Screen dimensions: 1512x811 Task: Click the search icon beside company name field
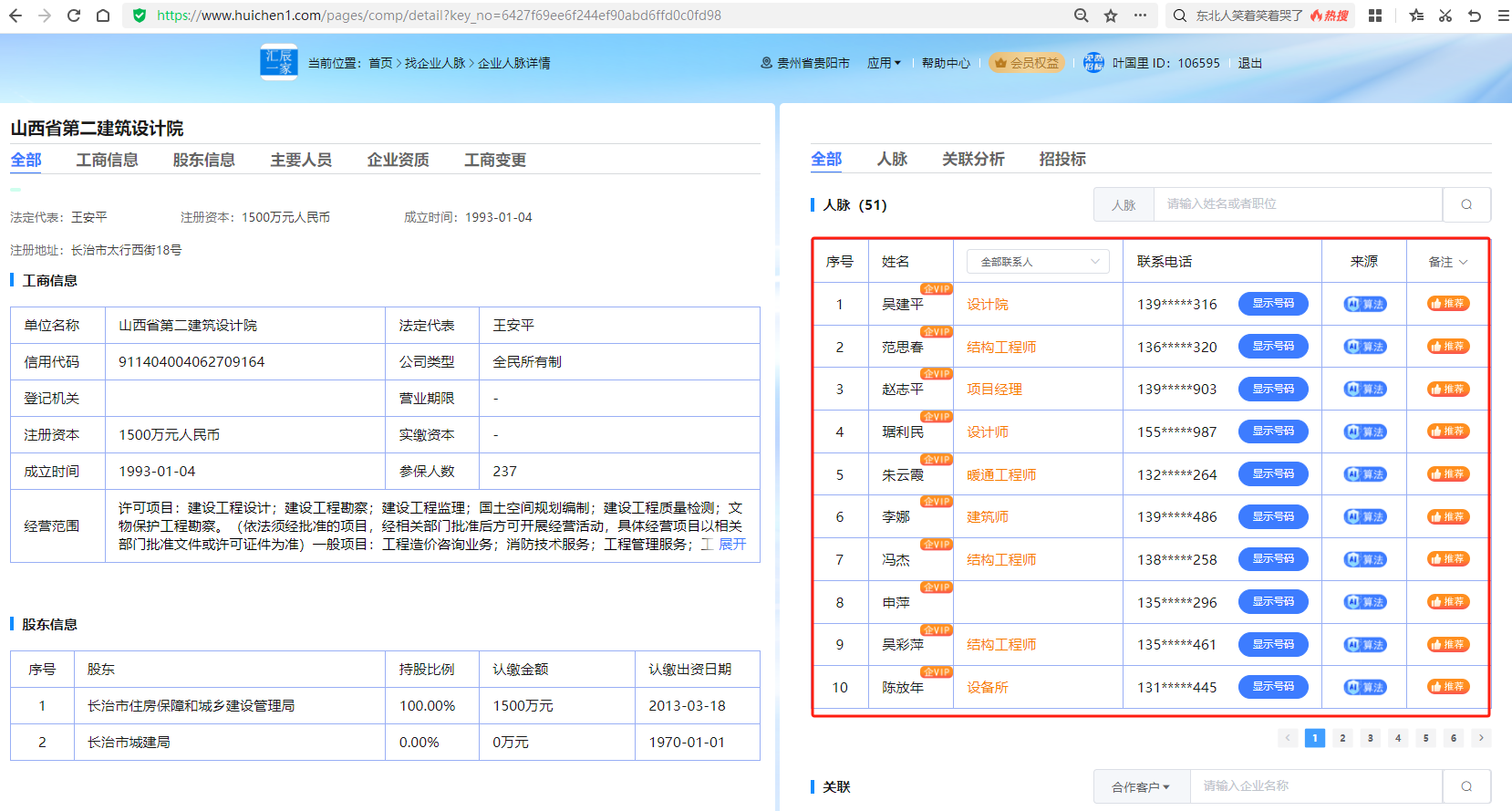[1466, 786]
